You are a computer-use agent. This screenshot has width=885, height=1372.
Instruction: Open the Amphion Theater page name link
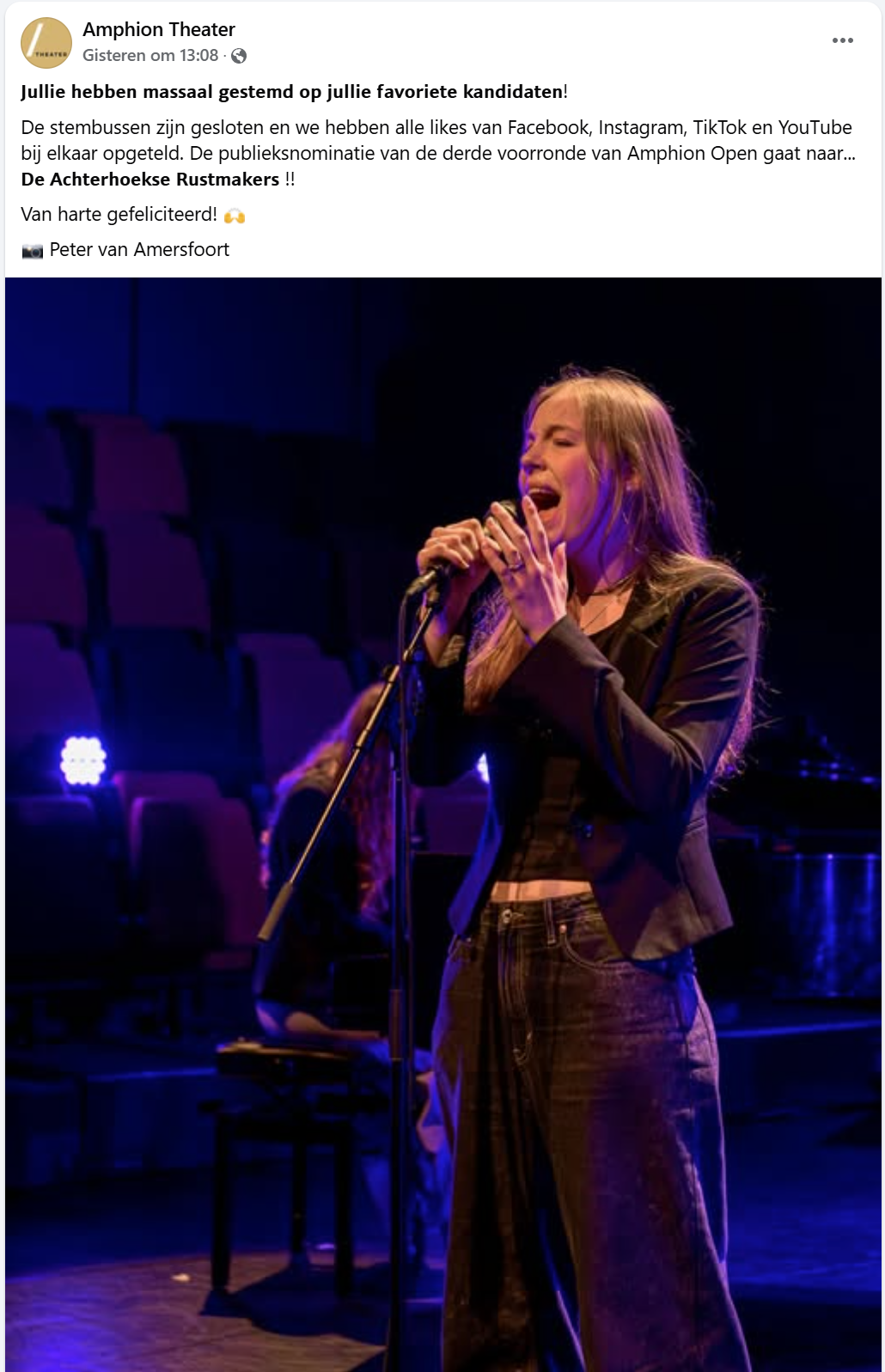(x=159, y=29)
